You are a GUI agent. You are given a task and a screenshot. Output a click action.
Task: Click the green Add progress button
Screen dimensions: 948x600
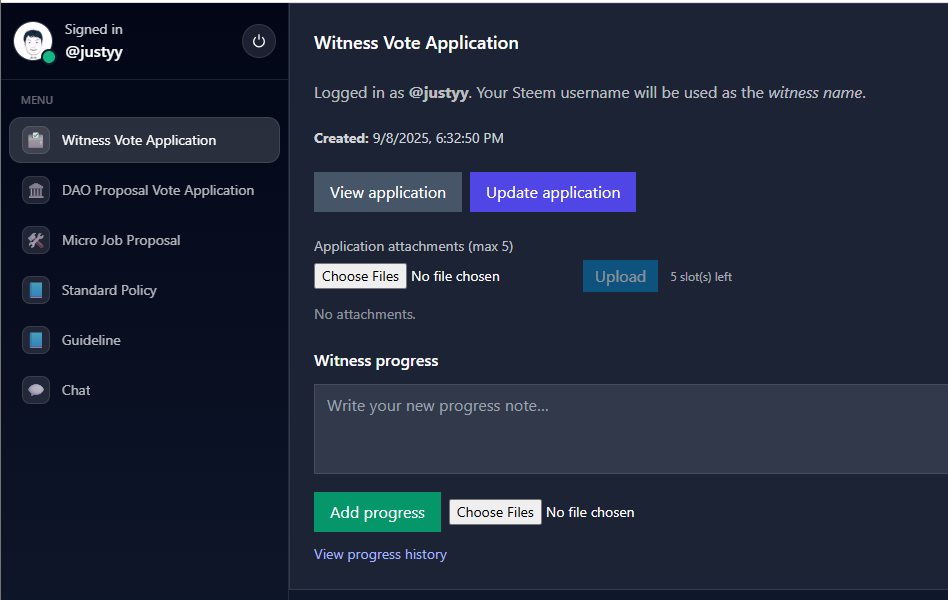(377, 512)
